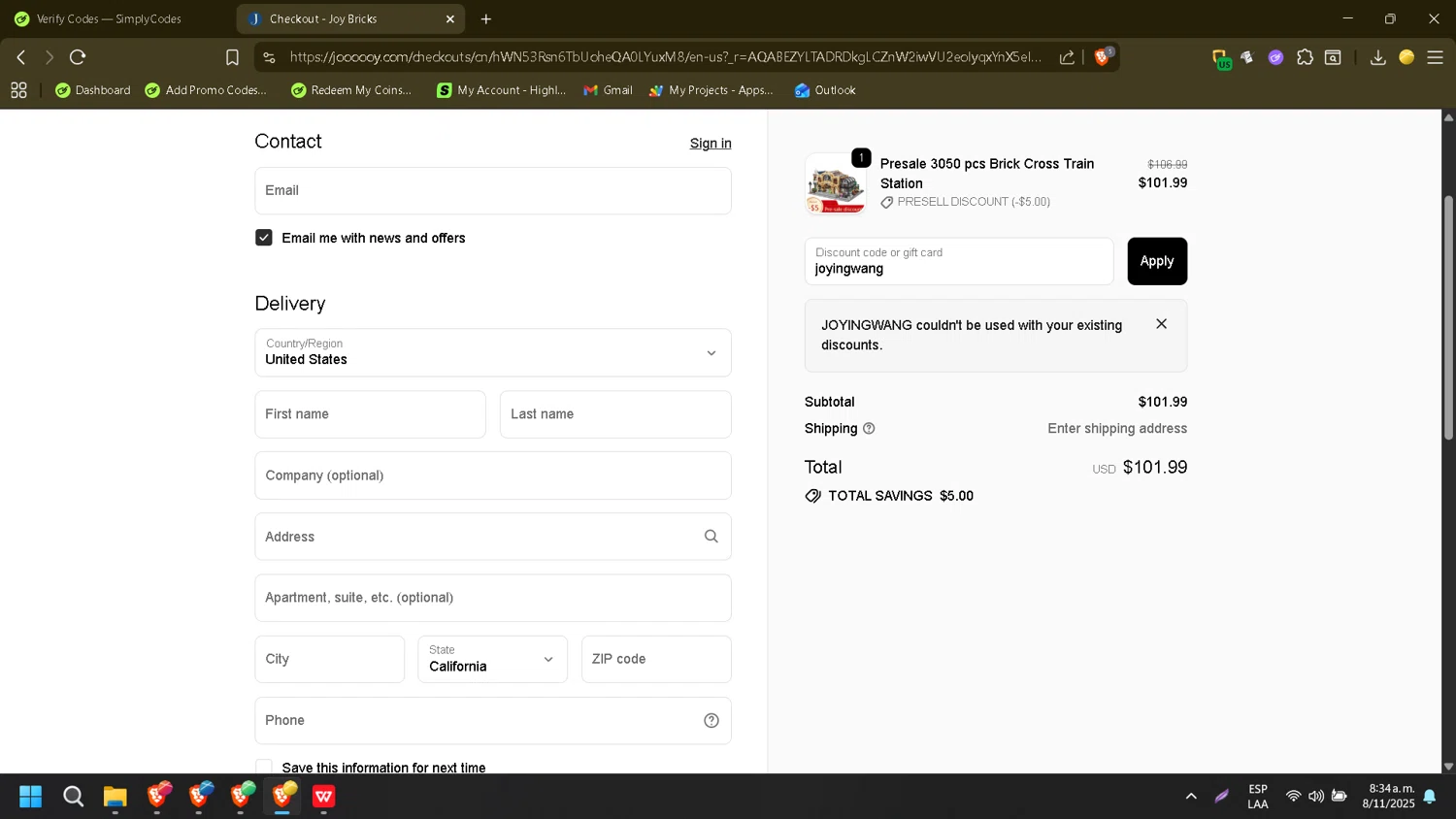Click the browser forward arrow
This screenshot has height=819, width=1456.
click(49, 57)
